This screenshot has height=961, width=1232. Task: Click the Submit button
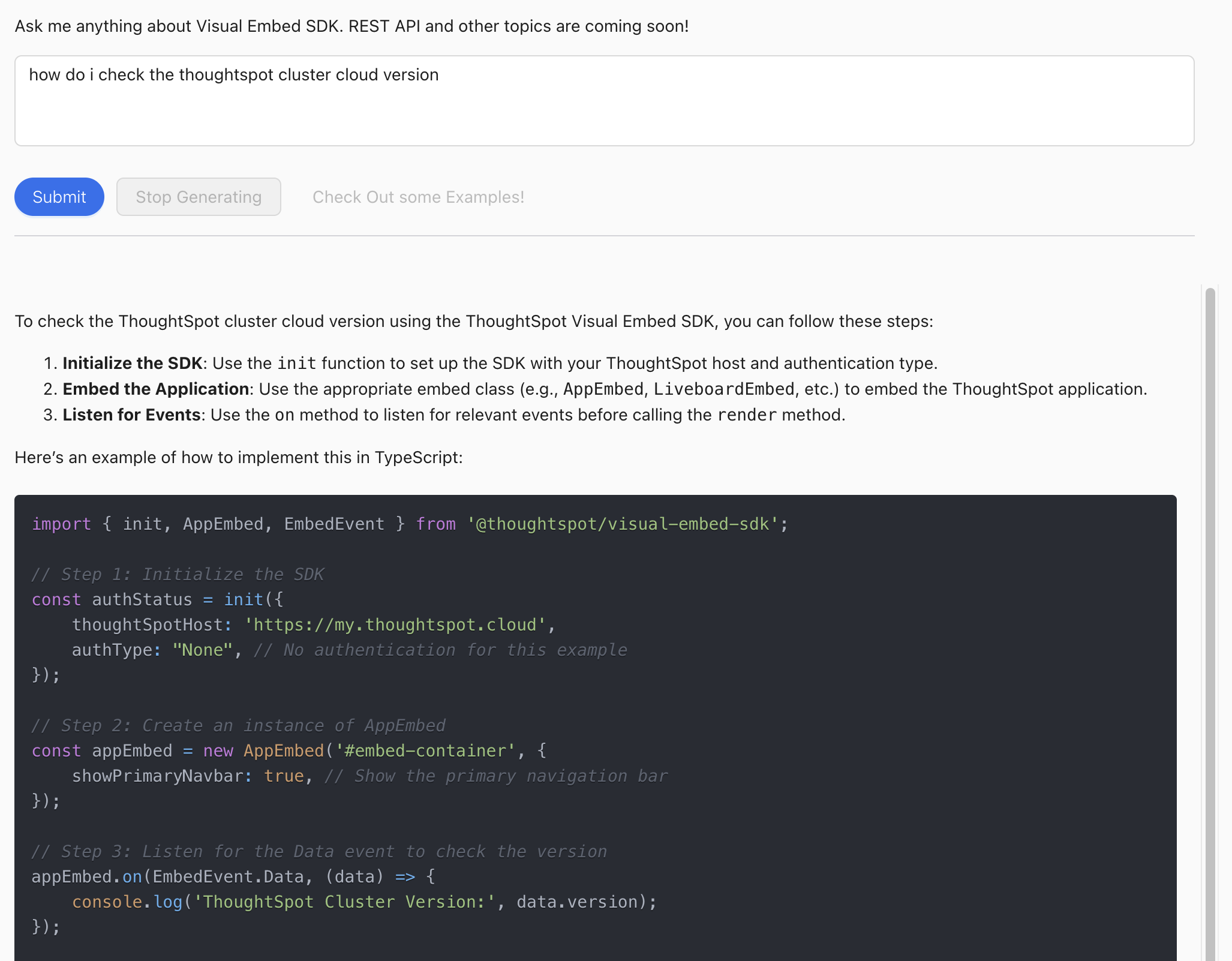(x=59, y=197)
